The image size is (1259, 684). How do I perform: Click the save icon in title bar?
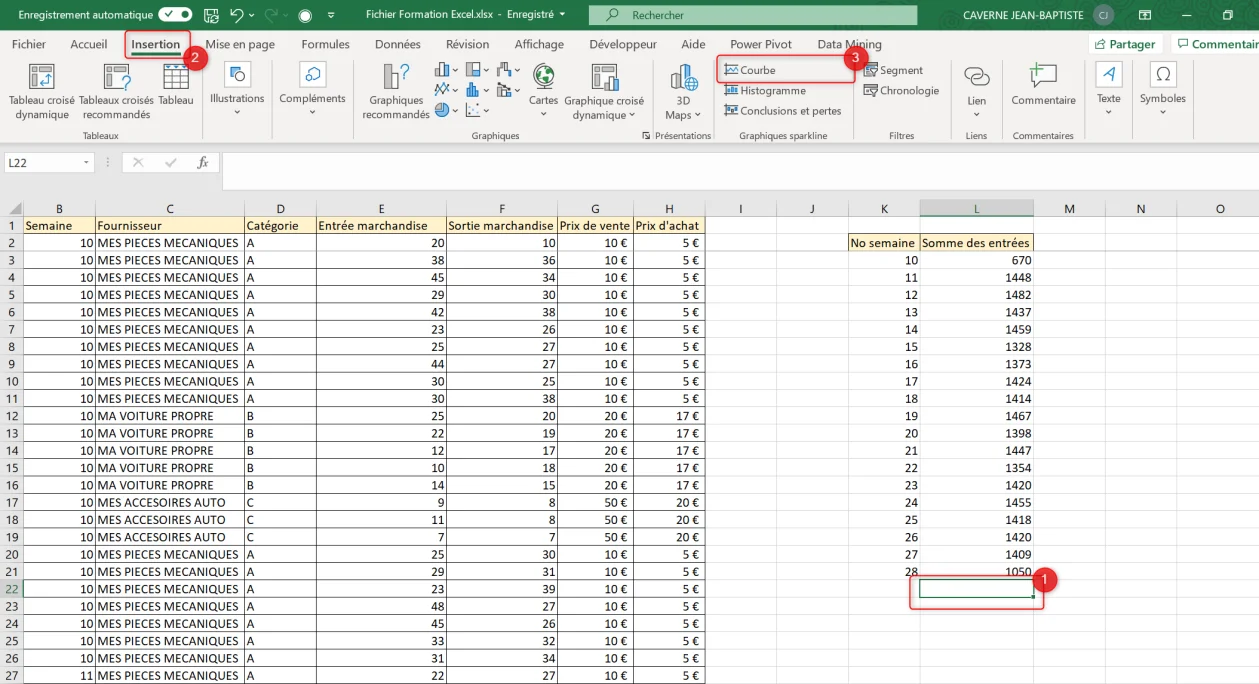click(210, 15)
